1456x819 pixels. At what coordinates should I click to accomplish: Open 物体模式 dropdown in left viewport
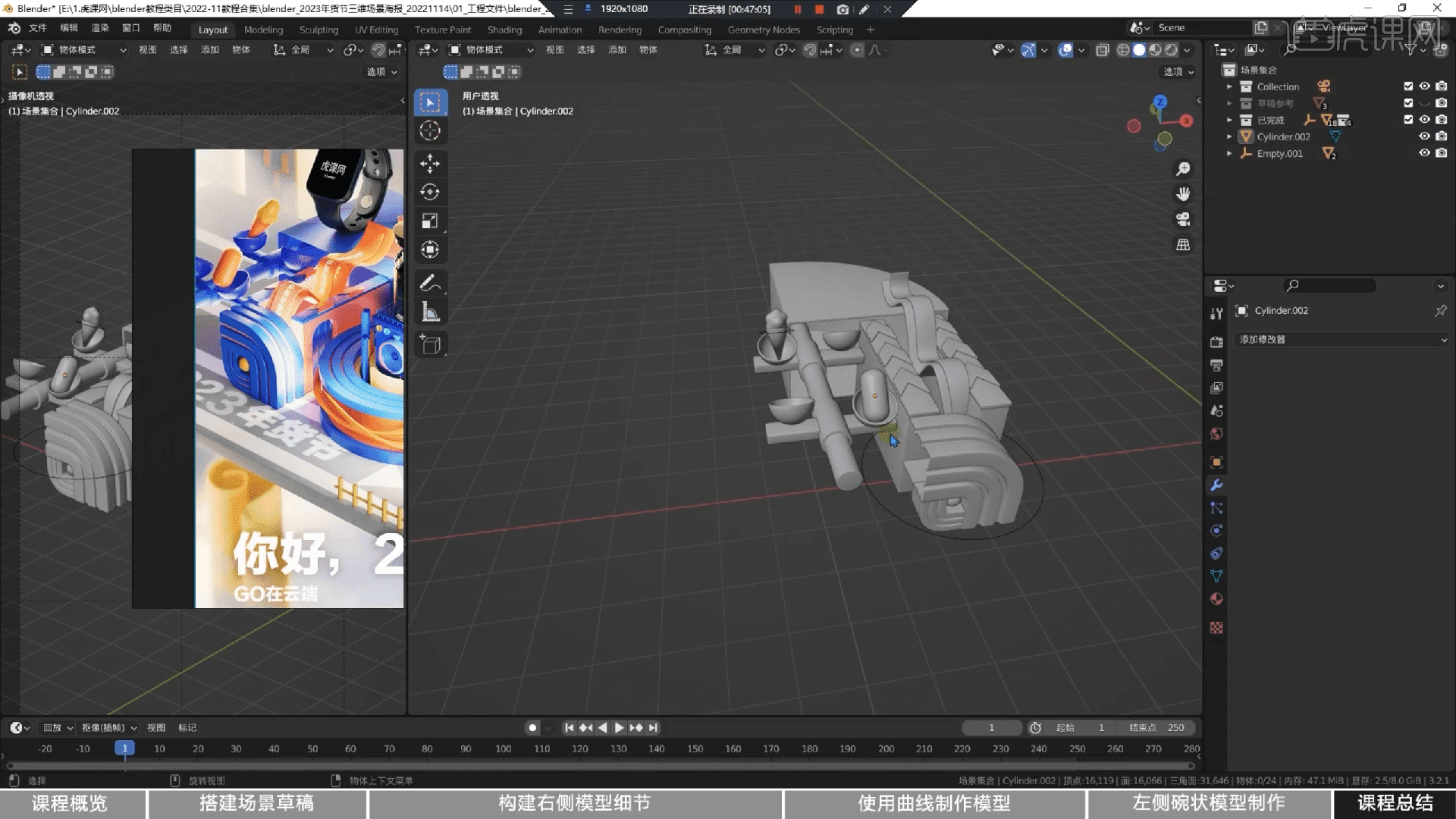pyautogui.click(x=83, y=50)
